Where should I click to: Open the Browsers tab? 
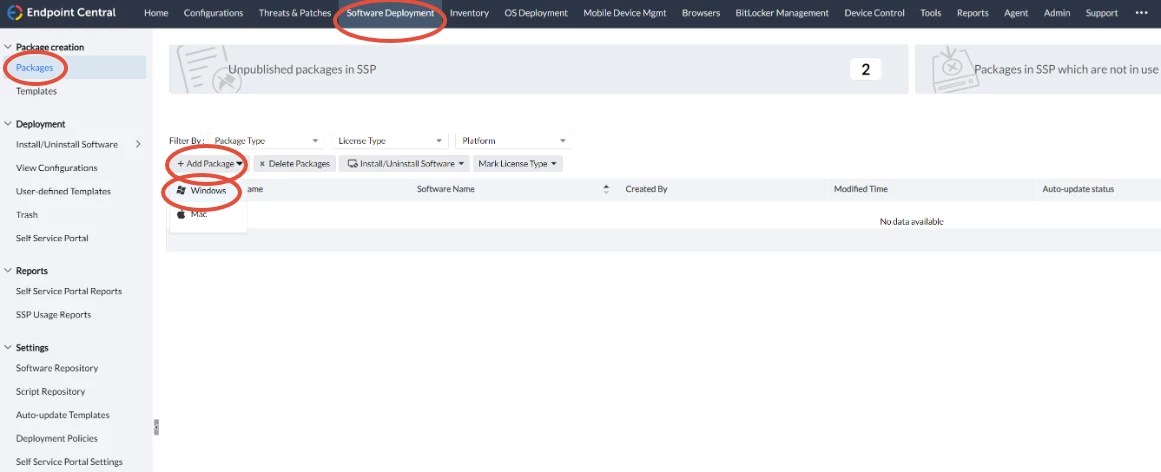701,13
